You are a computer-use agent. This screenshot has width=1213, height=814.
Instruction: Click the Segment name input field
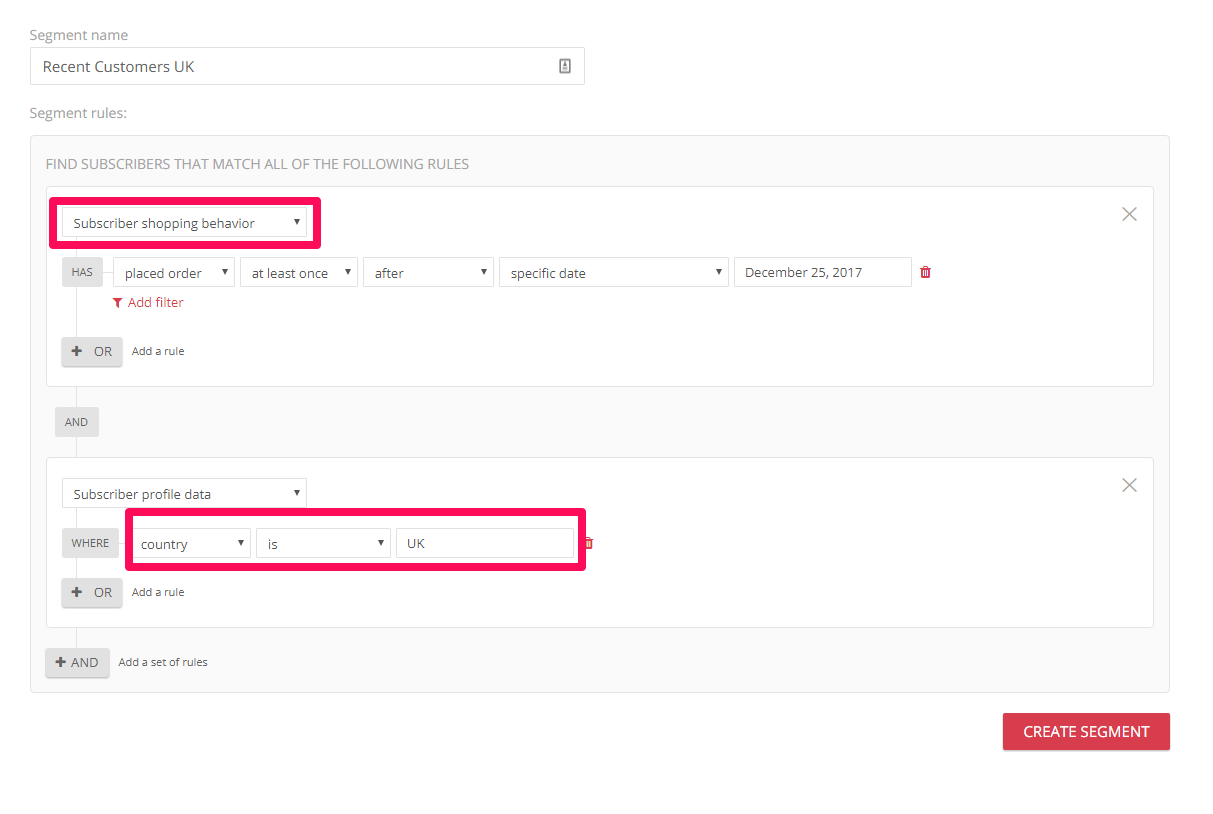(307, 66)
